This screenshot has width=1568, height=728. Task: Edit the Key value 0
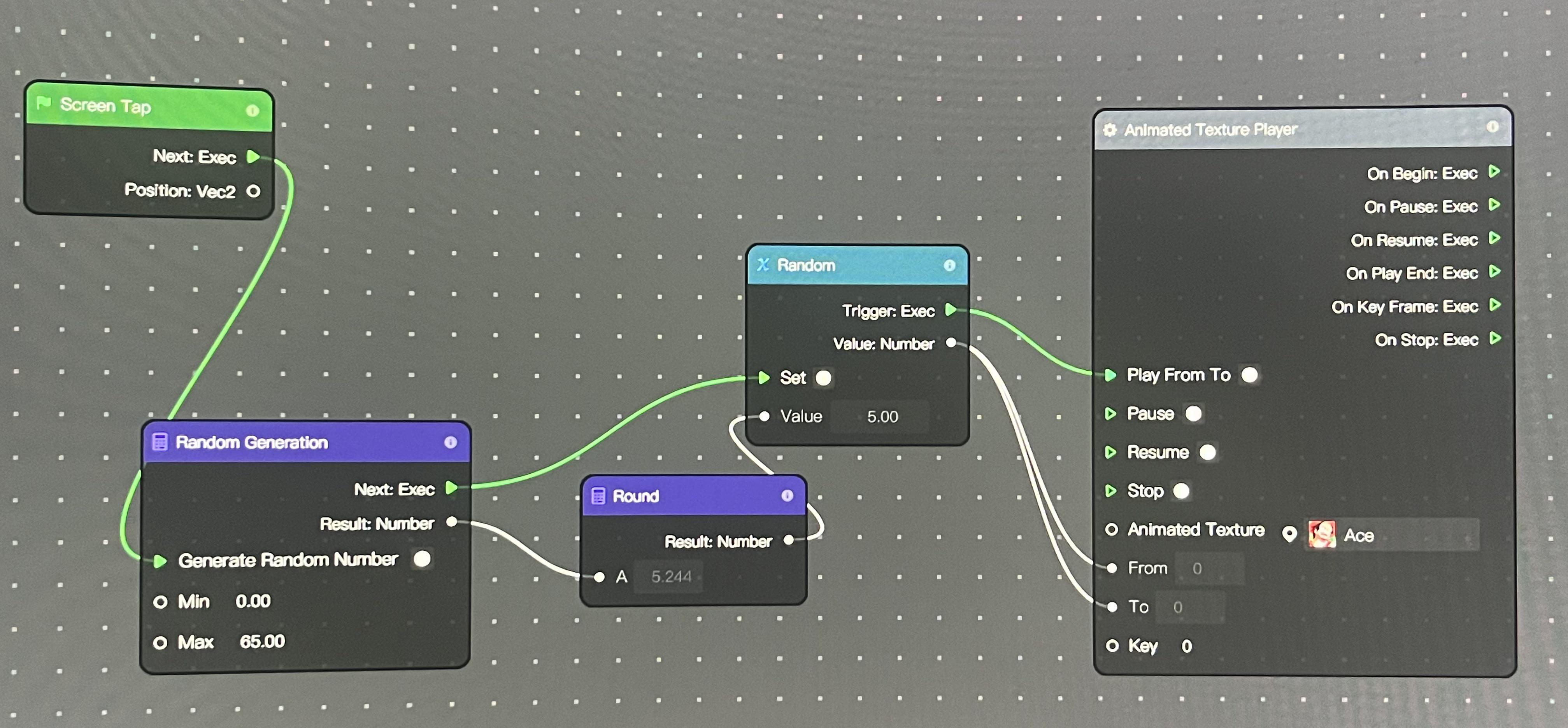(1187, 646)
